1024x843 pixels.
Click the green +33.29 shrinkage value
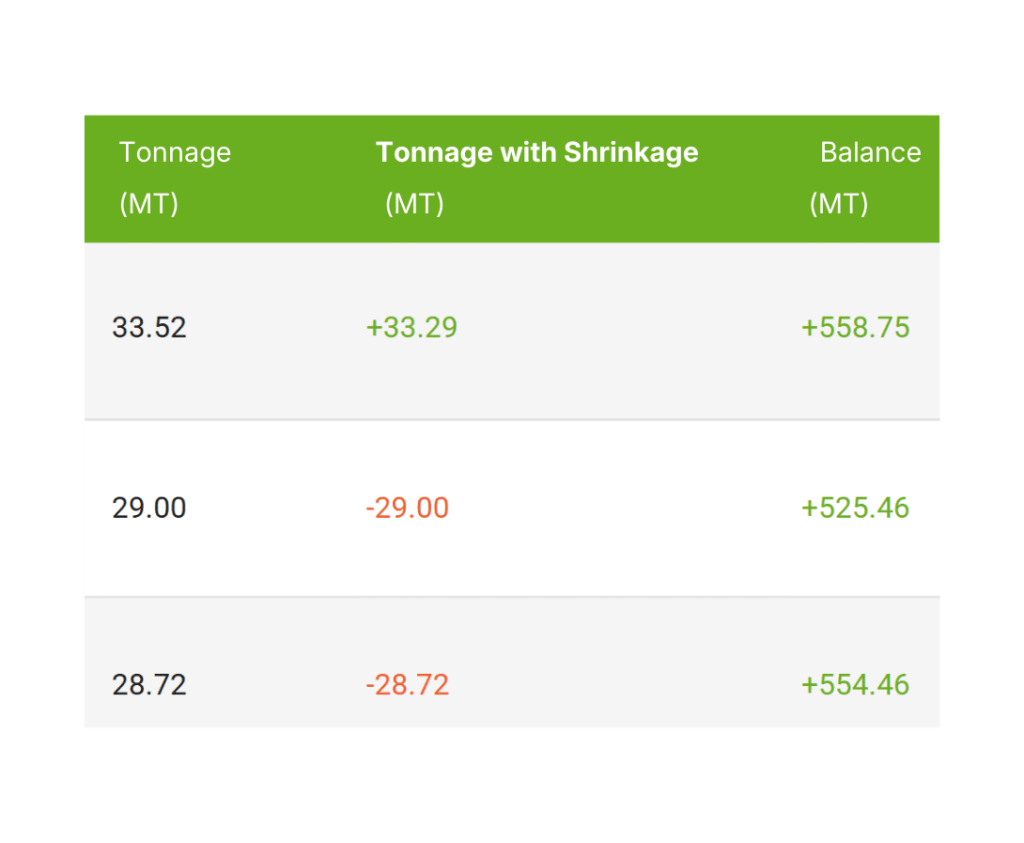[x=411, y=328]
